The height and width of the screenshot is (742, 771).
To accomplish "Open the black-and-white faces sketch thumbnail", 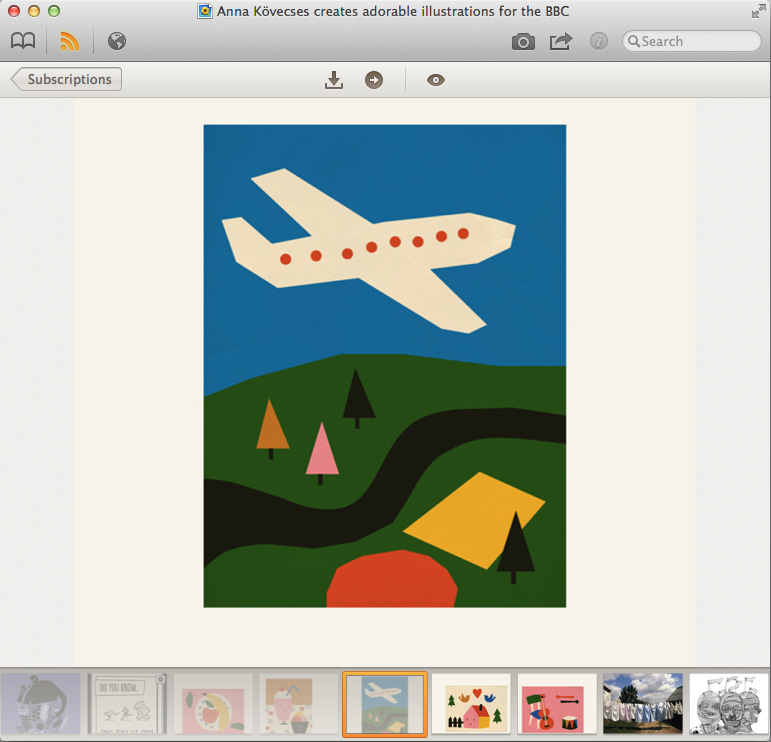I will (729, 704).
